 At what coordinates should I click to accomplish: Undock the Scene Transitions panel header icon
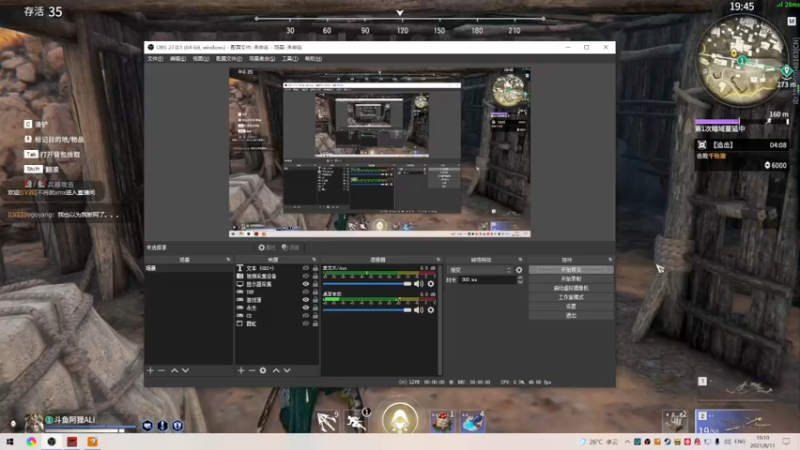[x=520, y=260]
